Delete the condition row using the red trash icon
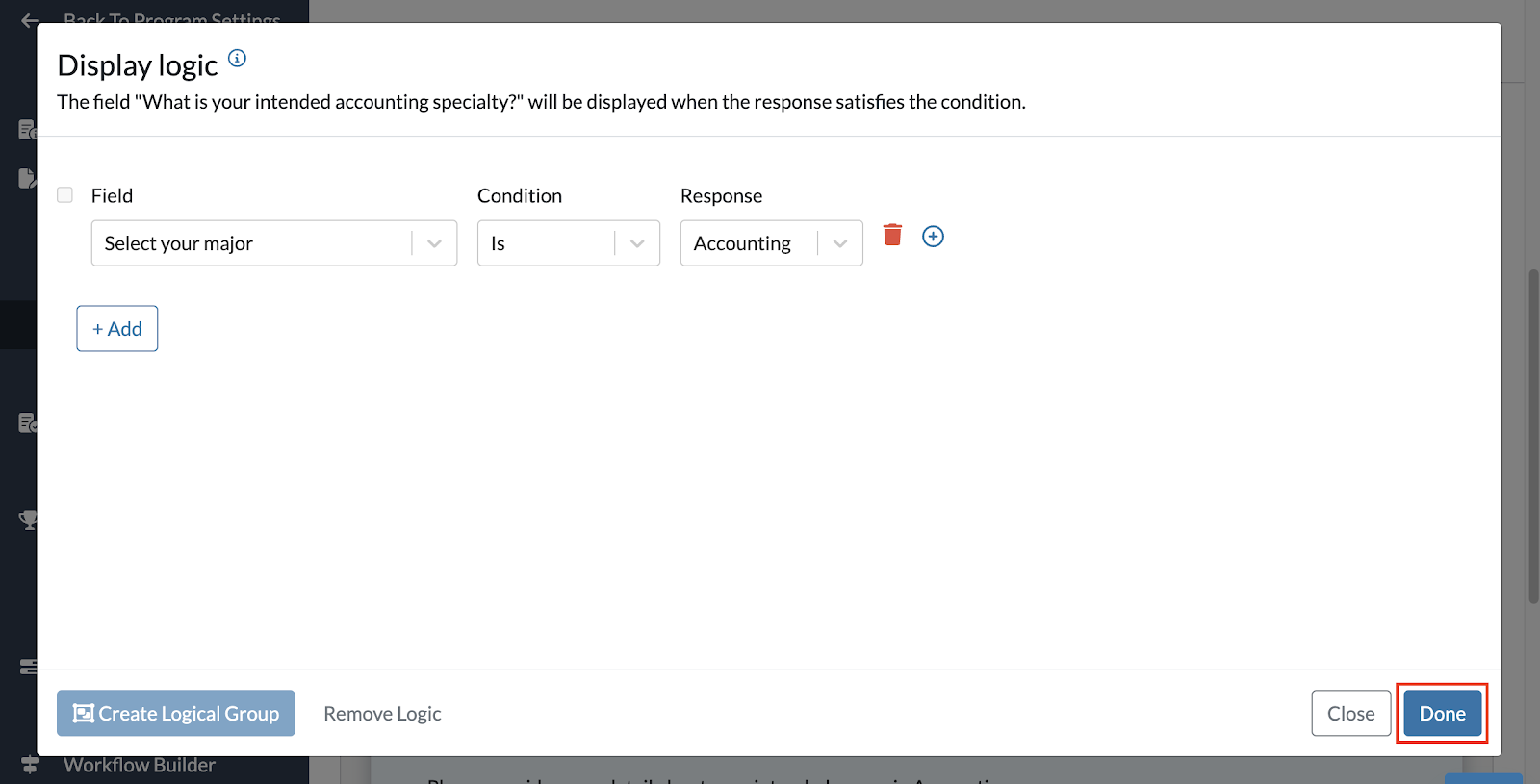The width and height of the screenshot is (1540, 784). (x=892, y=235)
